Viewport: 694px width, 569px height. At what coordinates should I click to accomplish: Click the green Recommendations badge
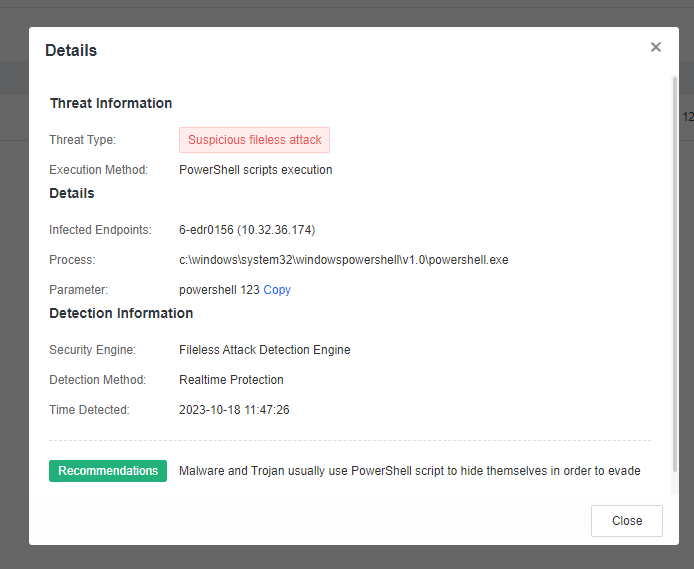(108, 471)
